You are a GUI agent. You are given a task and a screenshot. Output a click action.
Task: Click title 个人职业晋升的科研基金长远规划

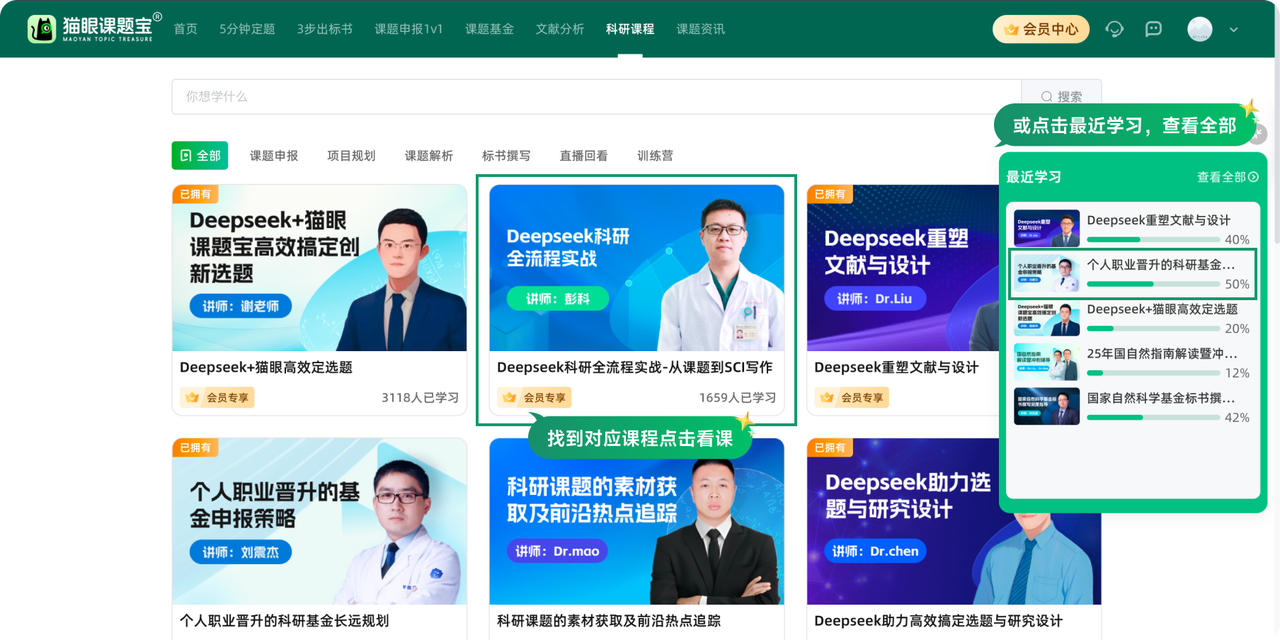tap(284, 621)
